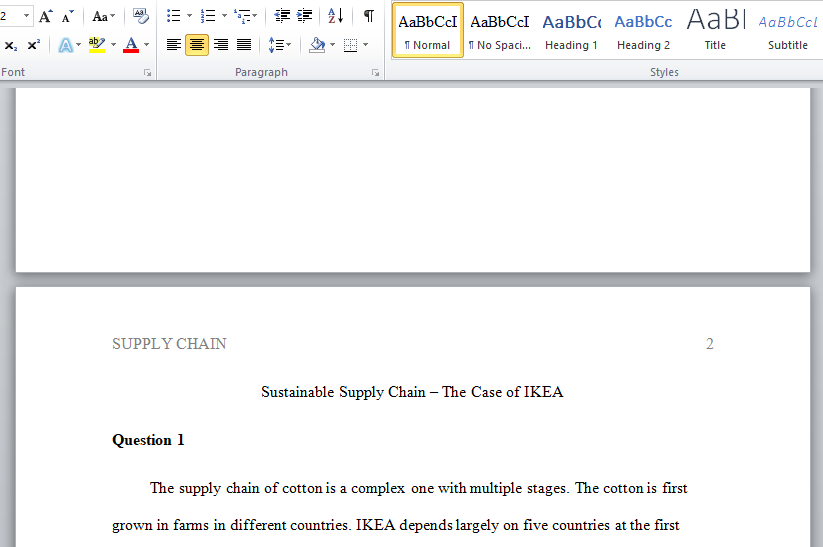The image size is (823, 547).
Task: Click the word IKEA in the body paragraph
Action: tap(375, 525)
